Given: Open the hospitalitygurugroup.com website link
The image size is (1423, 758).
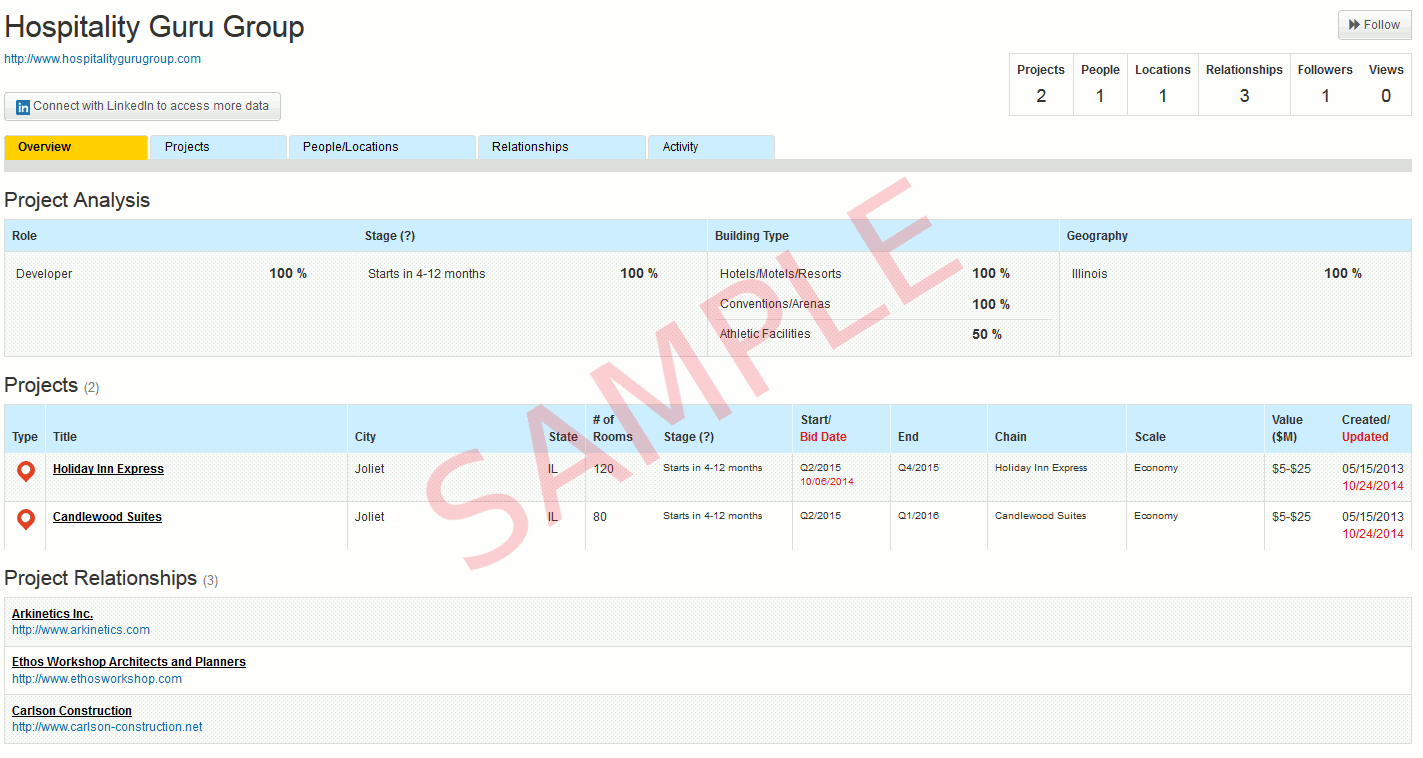Looking at the screenshot, I should tap(102, 59).
